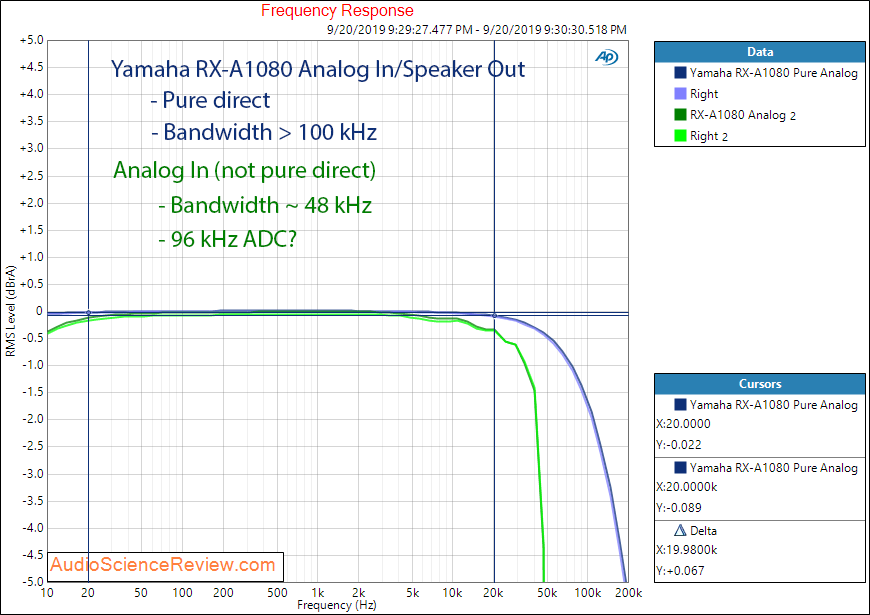Click the 'Analog In (not pure direct)' annotation

tap(245, 170)
